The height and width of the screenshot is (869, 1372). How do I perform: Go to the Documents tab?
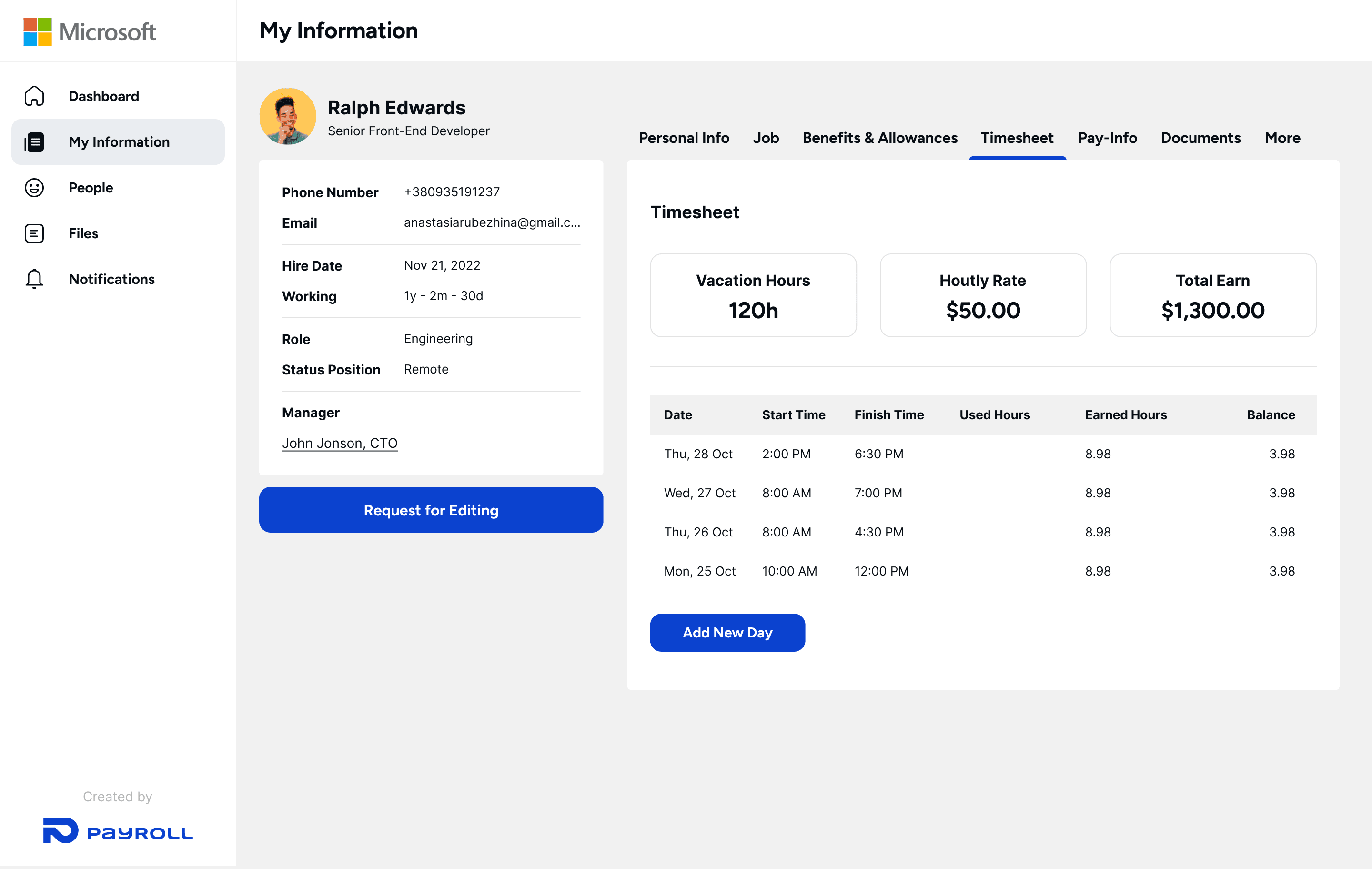point(1200,138)
